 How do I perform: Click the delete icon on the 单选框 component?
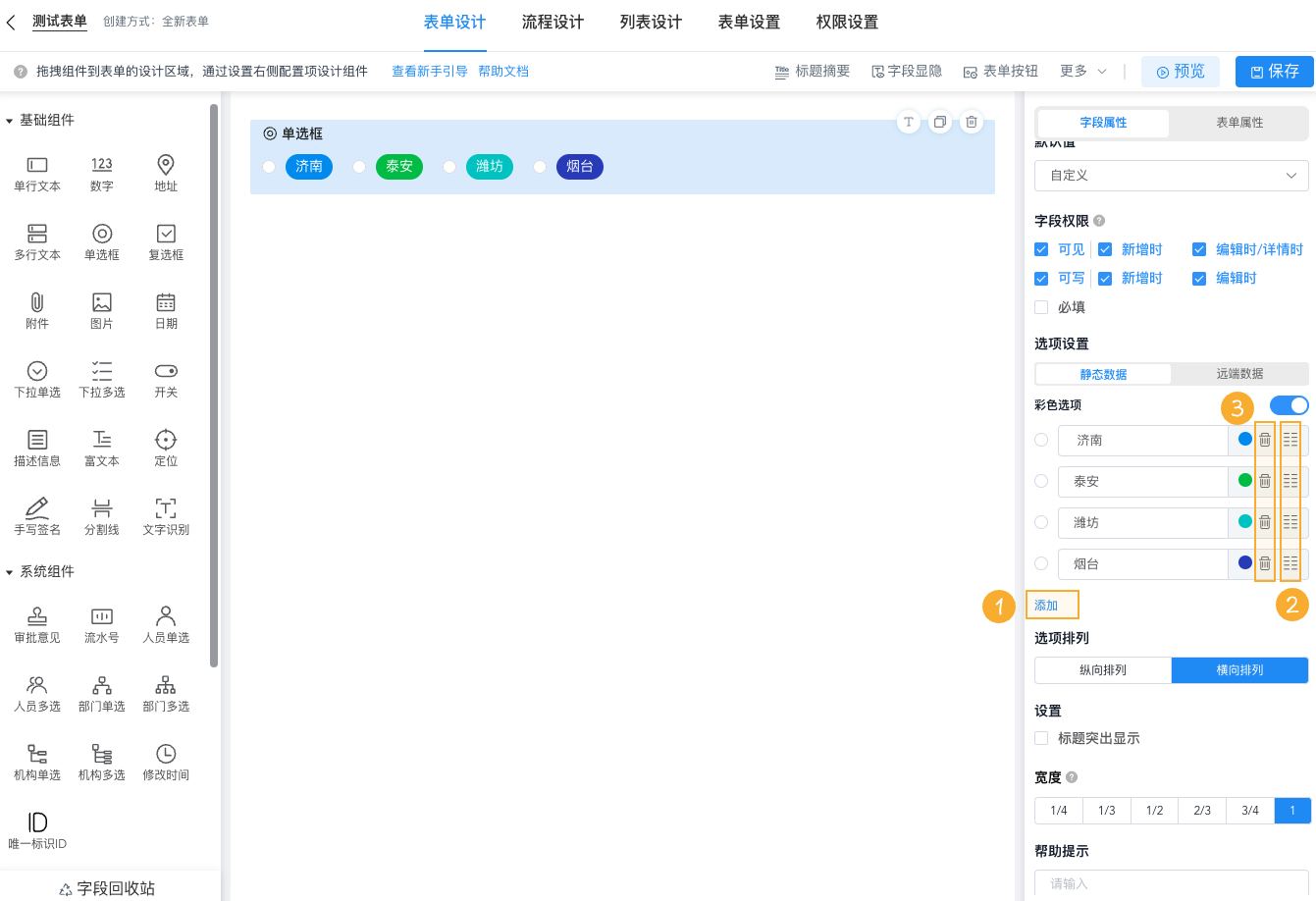coord(972,122)
